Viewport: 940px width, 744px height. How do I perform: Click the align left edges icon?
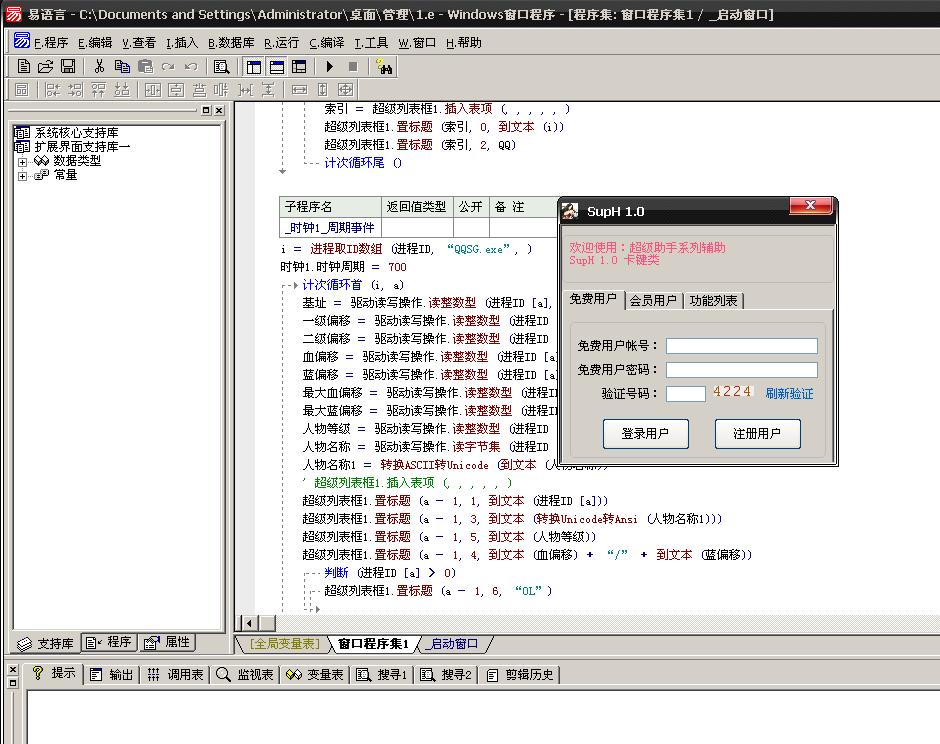click(53, 90)
